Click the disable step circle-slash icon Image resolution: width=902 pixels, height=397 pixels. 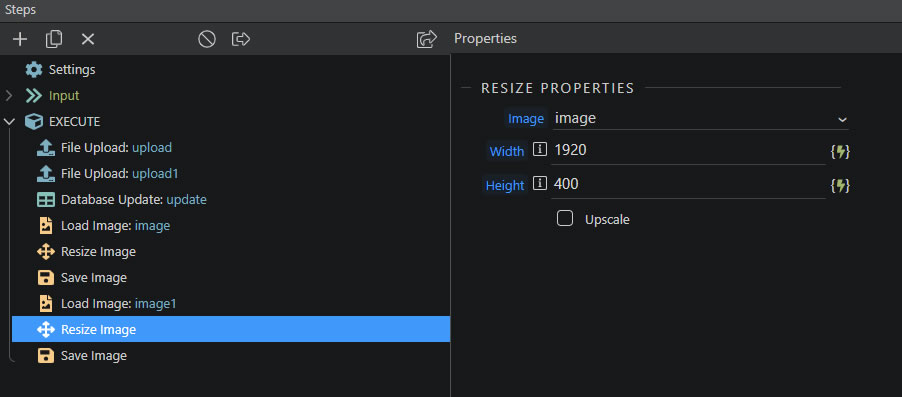click(x=207, y=39)
